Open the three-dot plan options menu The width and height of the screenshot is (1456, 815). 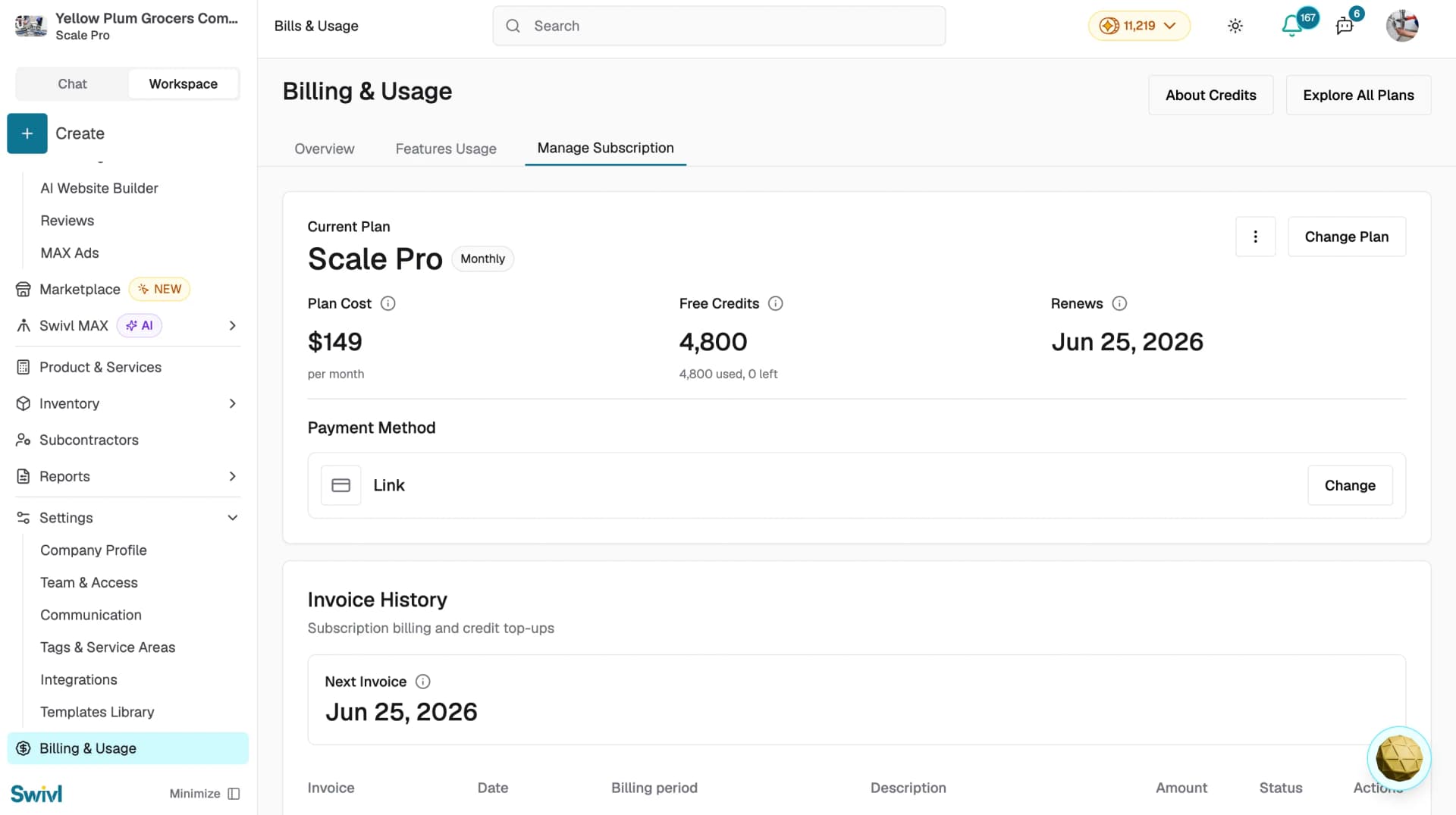1256,237
